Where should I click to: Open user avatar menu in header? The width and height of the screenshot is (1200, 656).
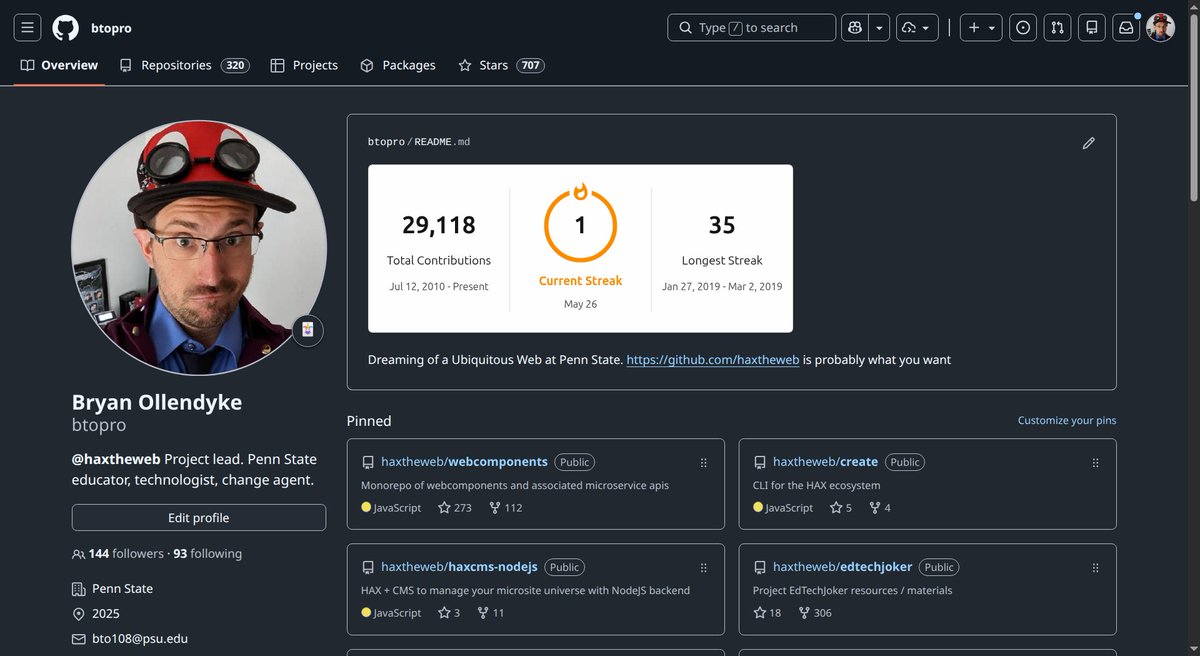point(1160,28)
